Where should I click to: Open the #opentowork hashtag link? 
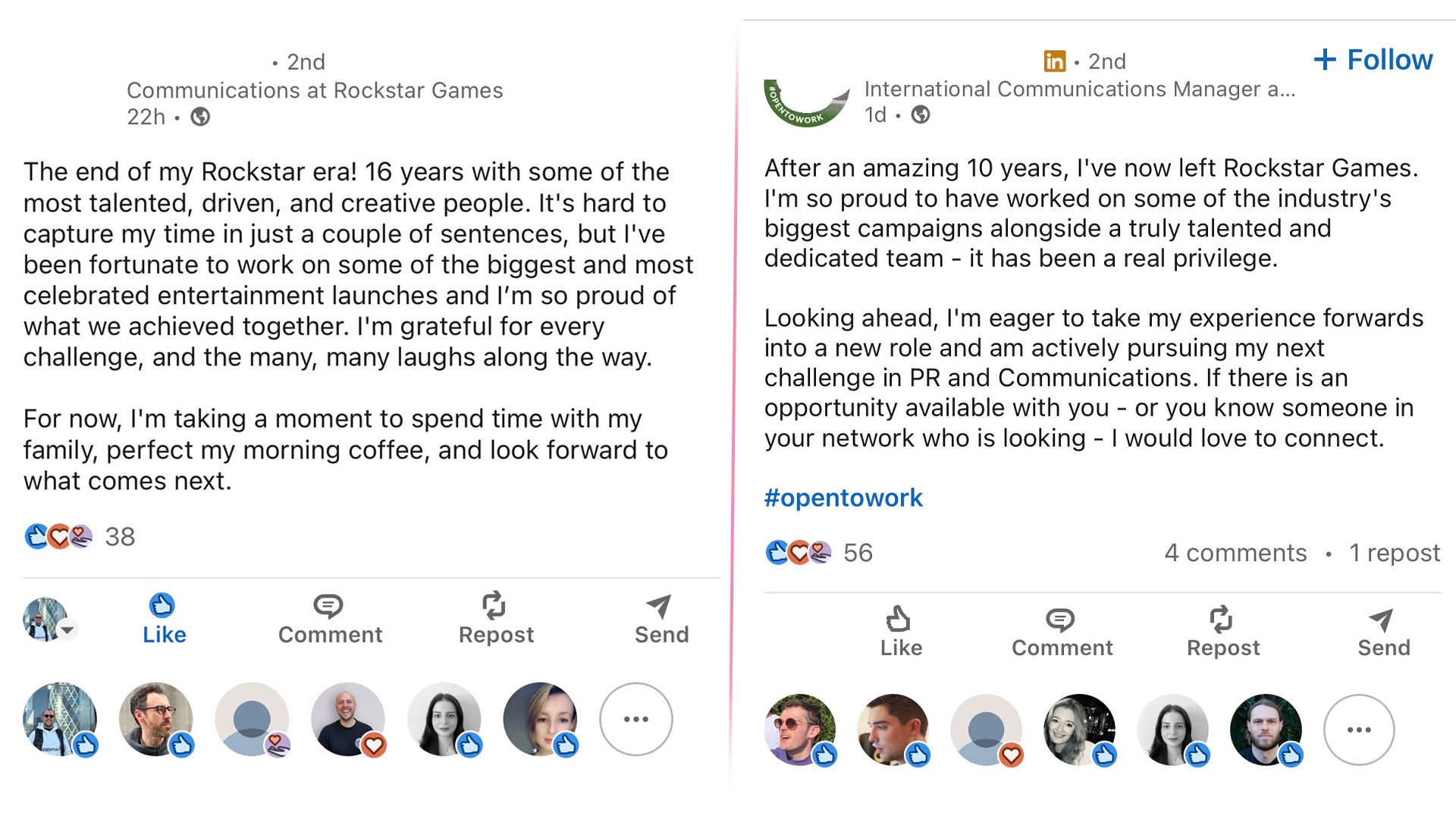843,497
